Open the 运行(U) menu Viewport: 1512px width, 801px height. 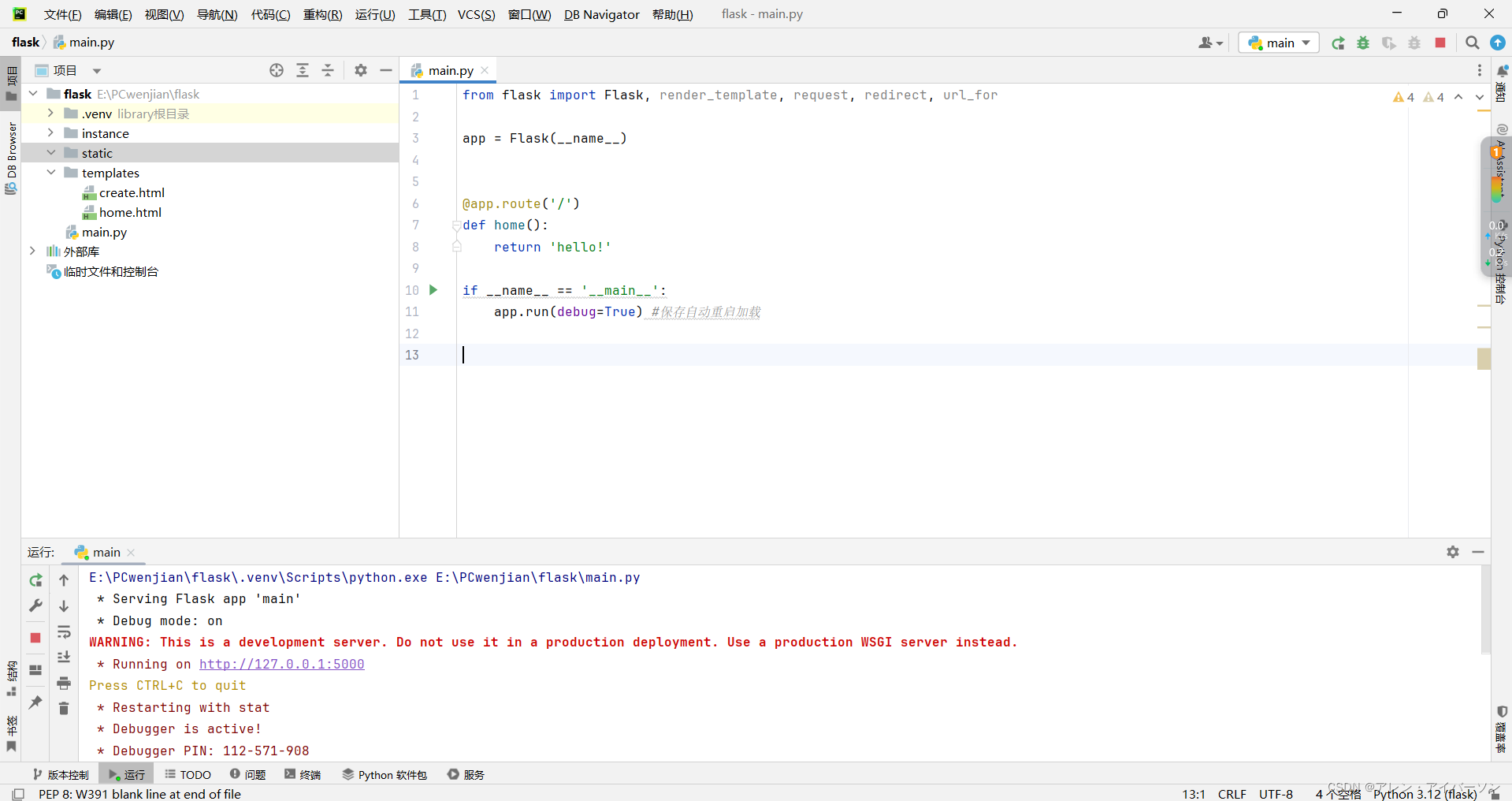click(x=375, y=14)
